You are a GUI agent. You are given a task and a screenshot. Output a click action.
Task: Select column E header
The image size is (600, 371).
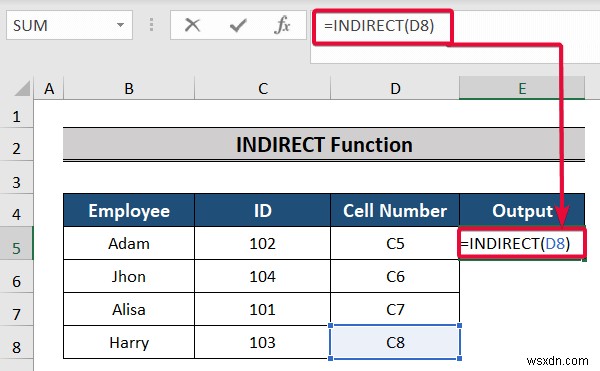(522, 88)
